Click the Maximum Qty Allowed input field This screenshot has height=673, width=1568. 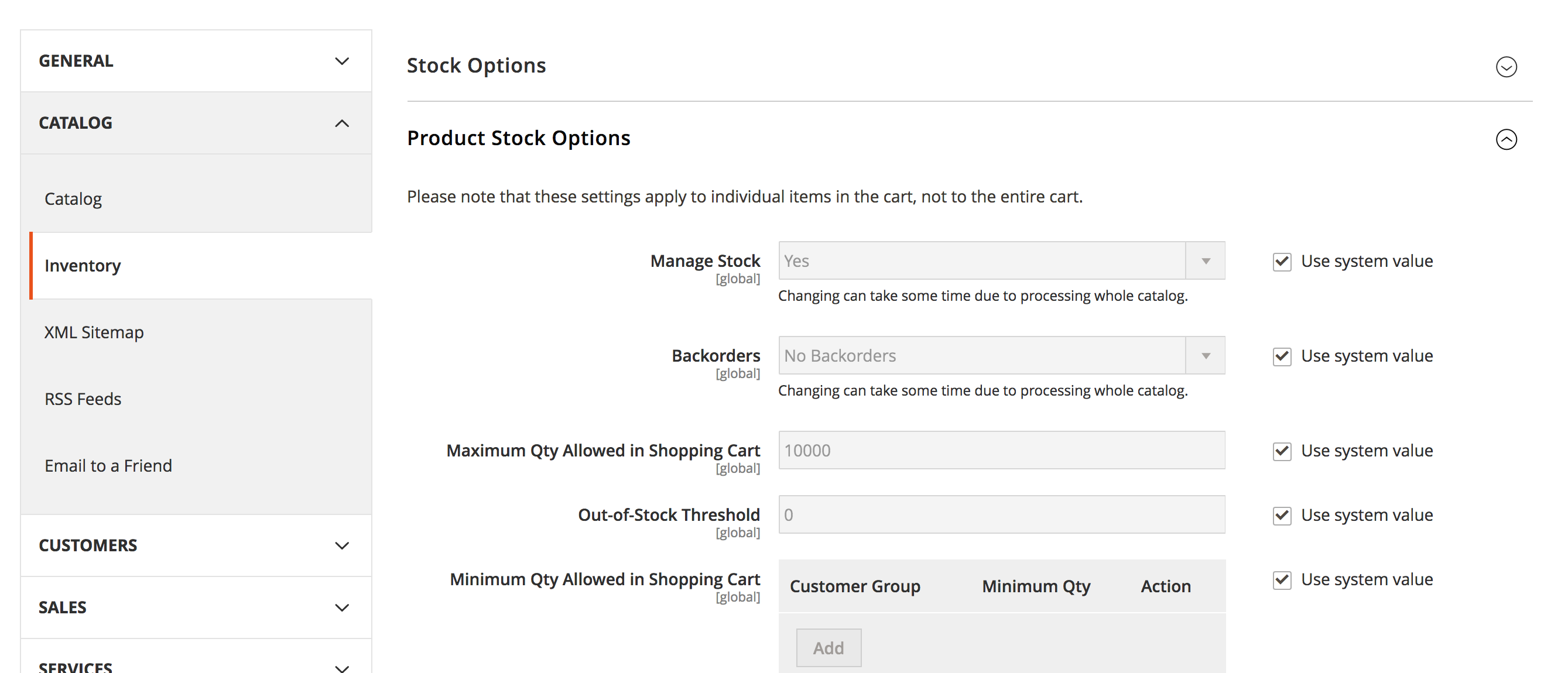1001,450
